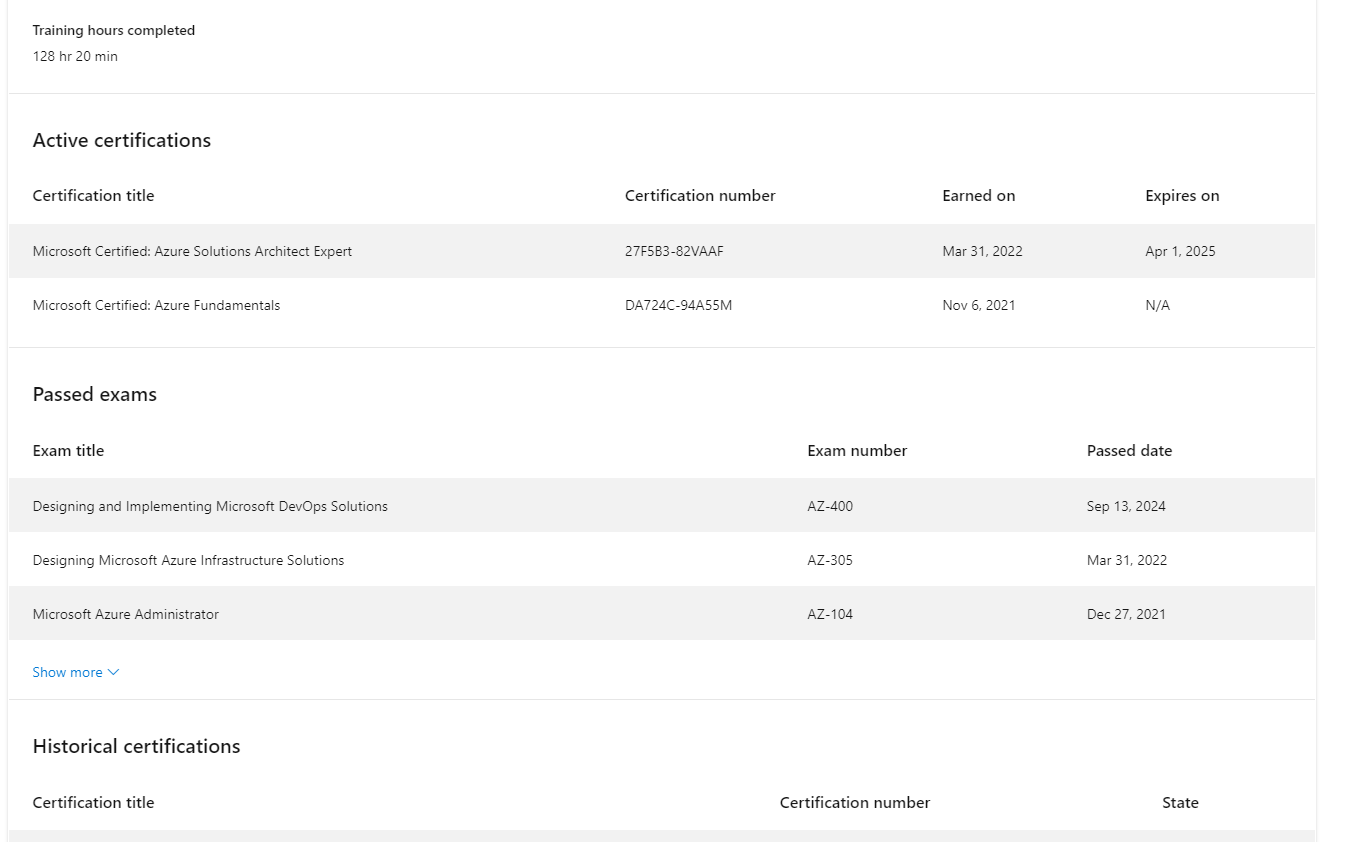
Task: Click the Active certifications section heading
Action: [x=121, y=140]
